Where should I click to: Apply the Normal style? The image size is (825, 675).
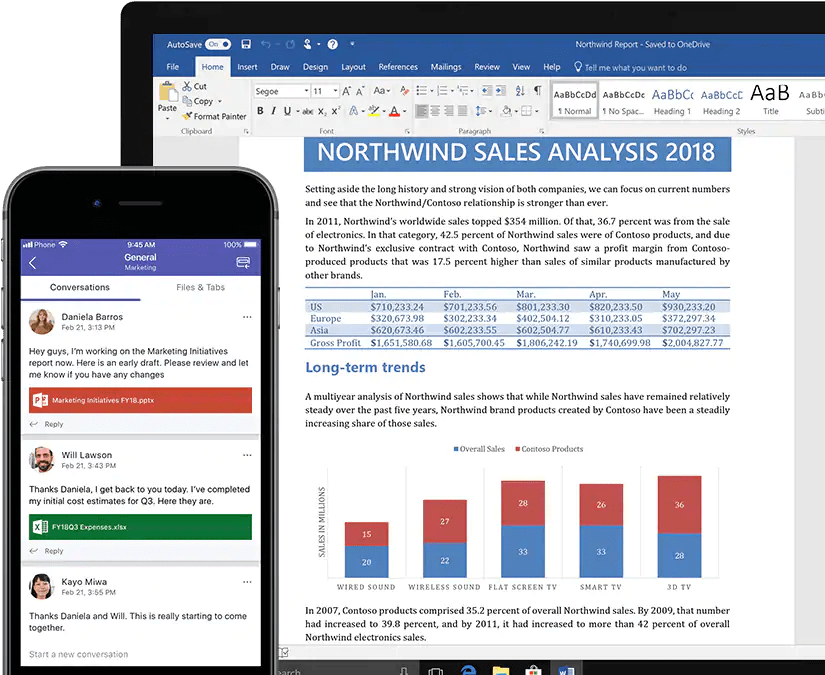(x=575, y=102)
